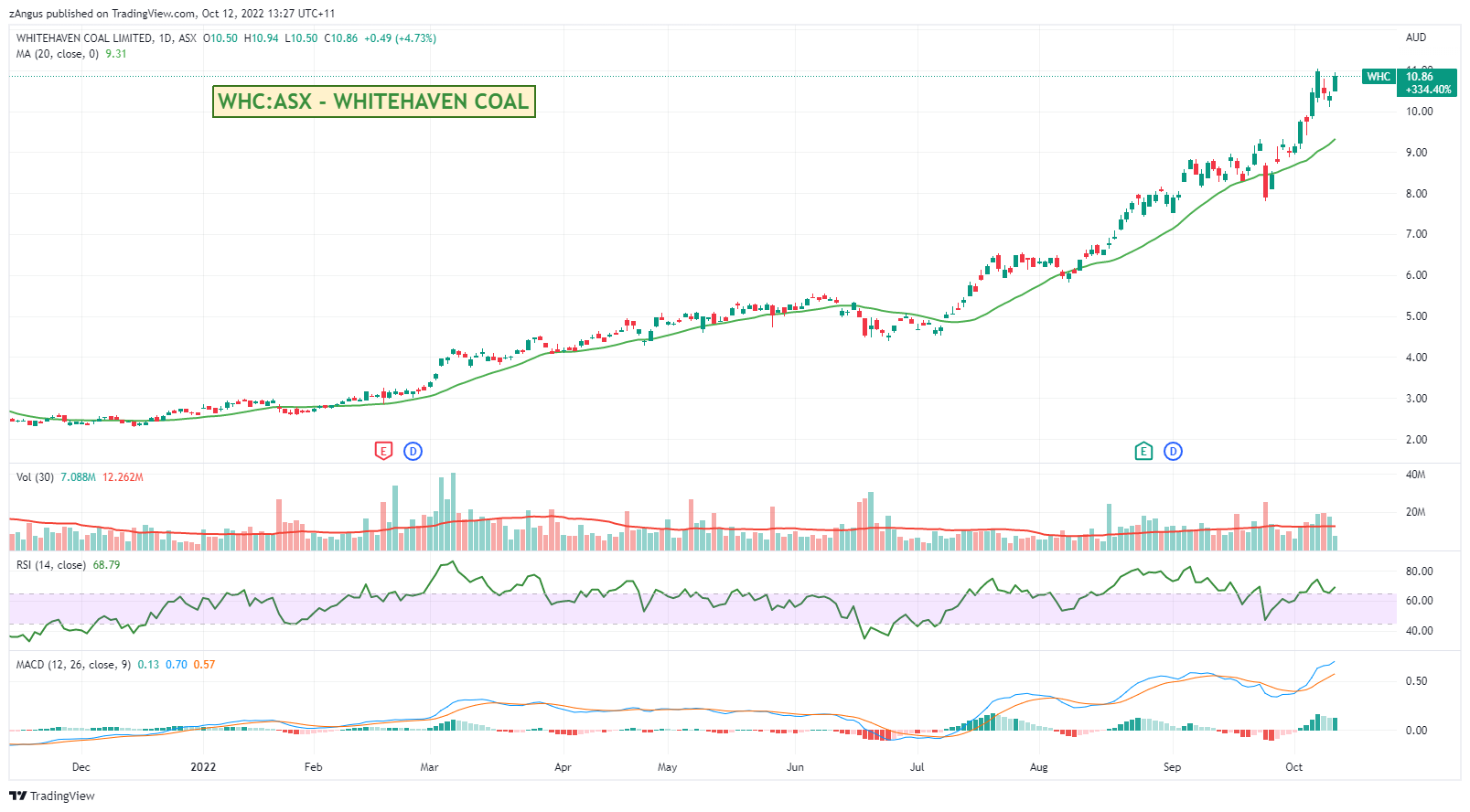The image size is (1470, 812).
Task: Click the low value L10.50
Action: coord(301,38)
